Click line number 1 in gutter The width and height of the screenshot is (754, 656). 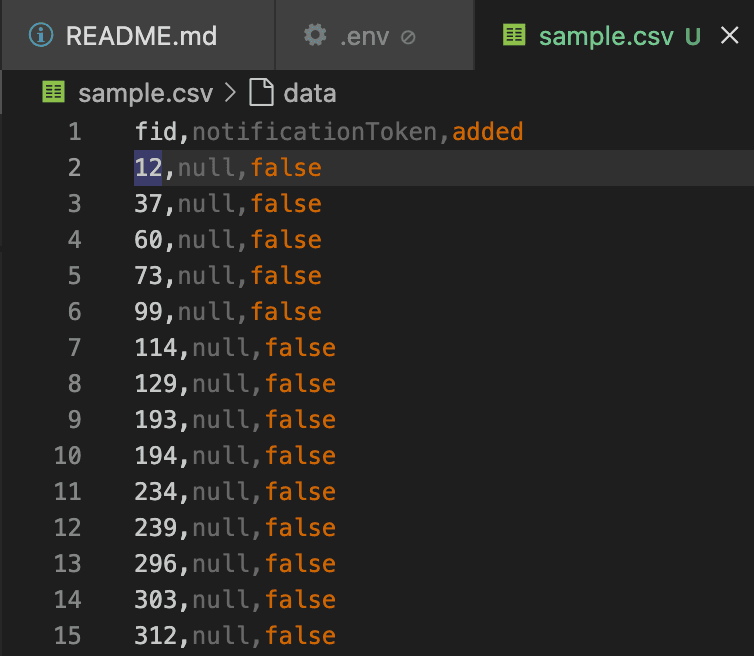point(75,132)
